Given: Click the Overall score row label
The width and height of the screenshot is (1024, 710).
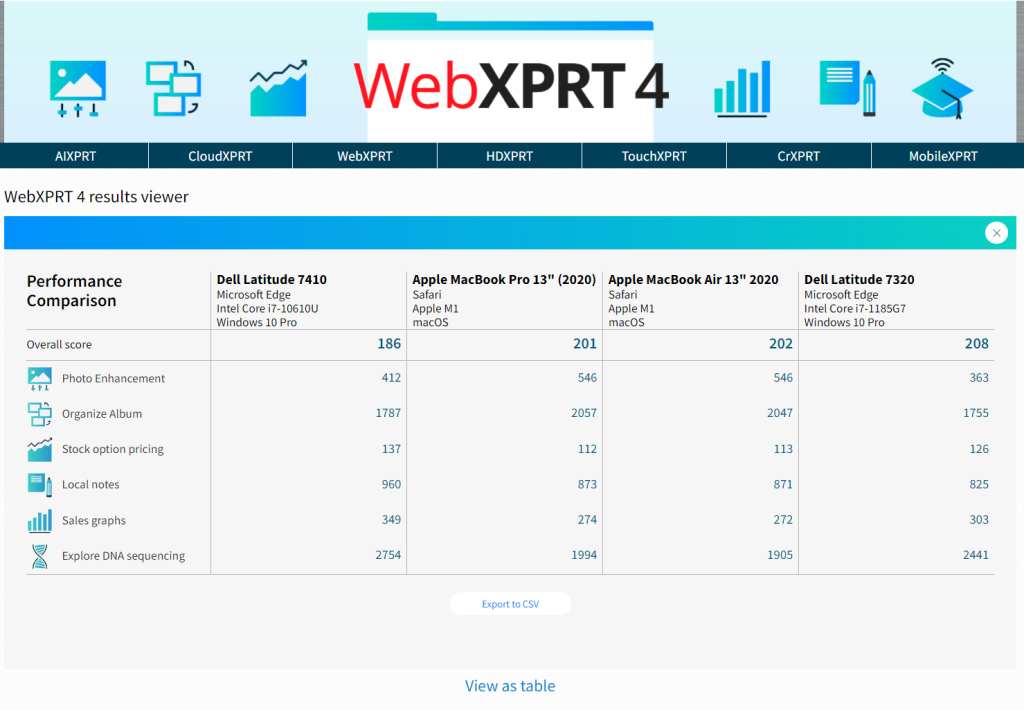Looking at the screenshot, I should 59,344.
